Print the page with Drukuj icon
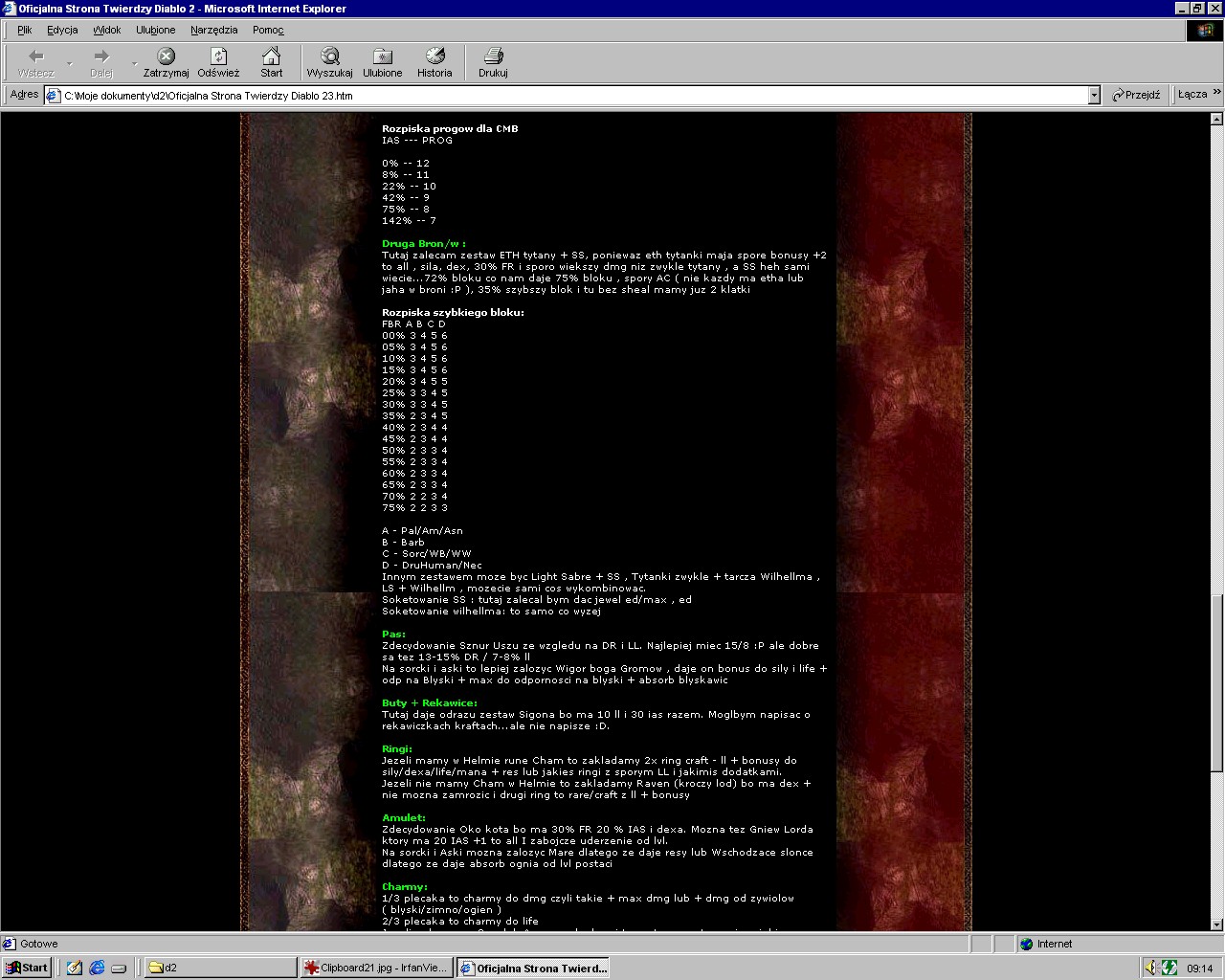 point(493,56)
